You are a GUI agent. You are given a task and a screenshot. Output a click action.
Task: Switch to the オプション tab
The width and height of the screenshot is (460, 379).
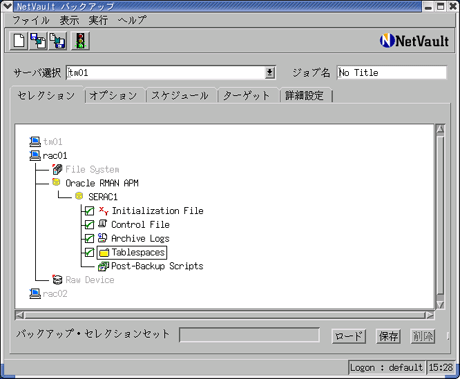[x=113, y=96]
